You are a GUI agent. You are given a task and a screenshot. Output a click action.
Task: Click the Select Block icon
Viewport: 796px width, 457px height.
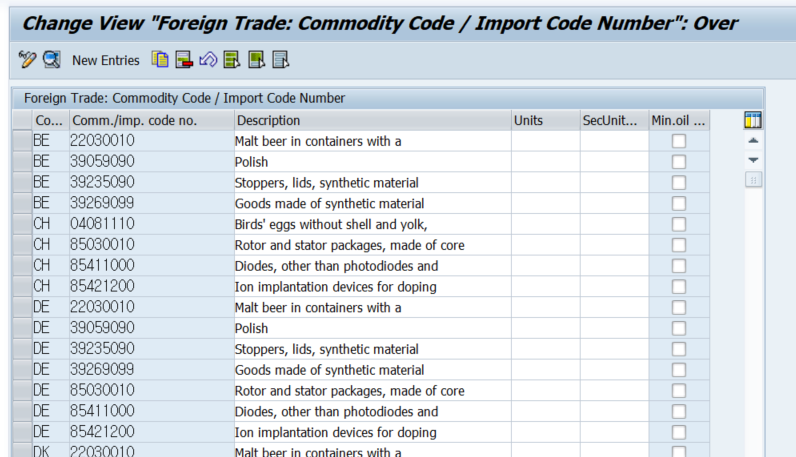tap(256, 60)
